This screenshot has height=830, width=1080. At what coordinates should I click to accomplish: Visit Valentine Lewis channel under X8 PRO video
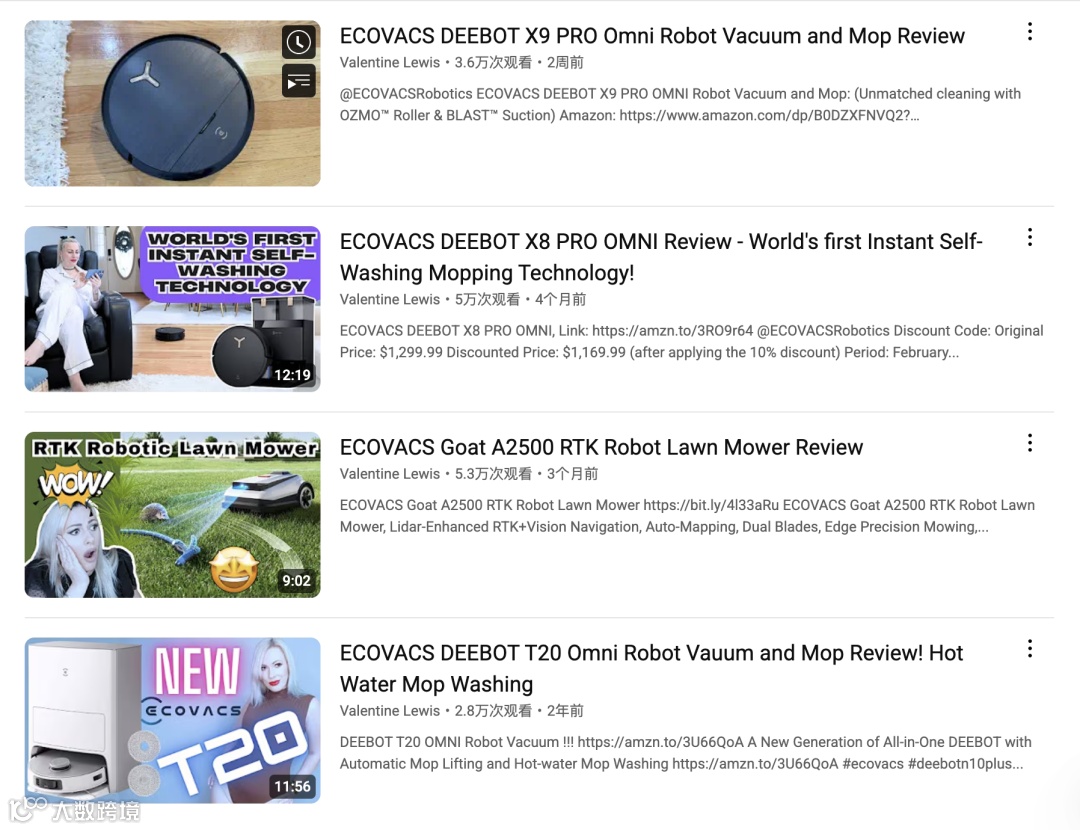pos(389,300)
